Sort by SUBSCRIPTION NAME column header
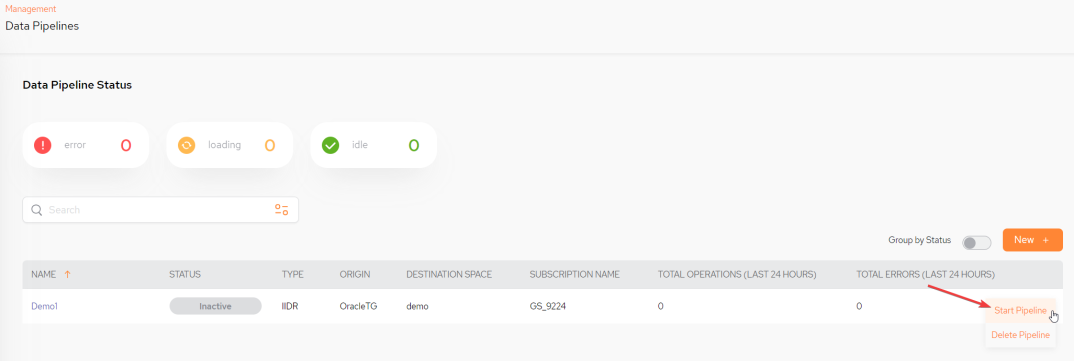Image resolution: width=1074 pixels, height=361 pixels. coord(575,274)
